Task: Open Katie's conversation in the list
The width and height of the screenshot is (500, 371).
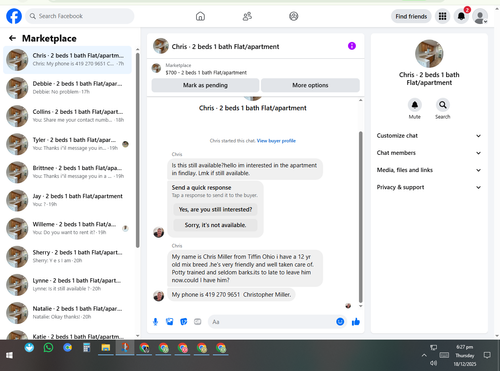Action: [68, 335]
